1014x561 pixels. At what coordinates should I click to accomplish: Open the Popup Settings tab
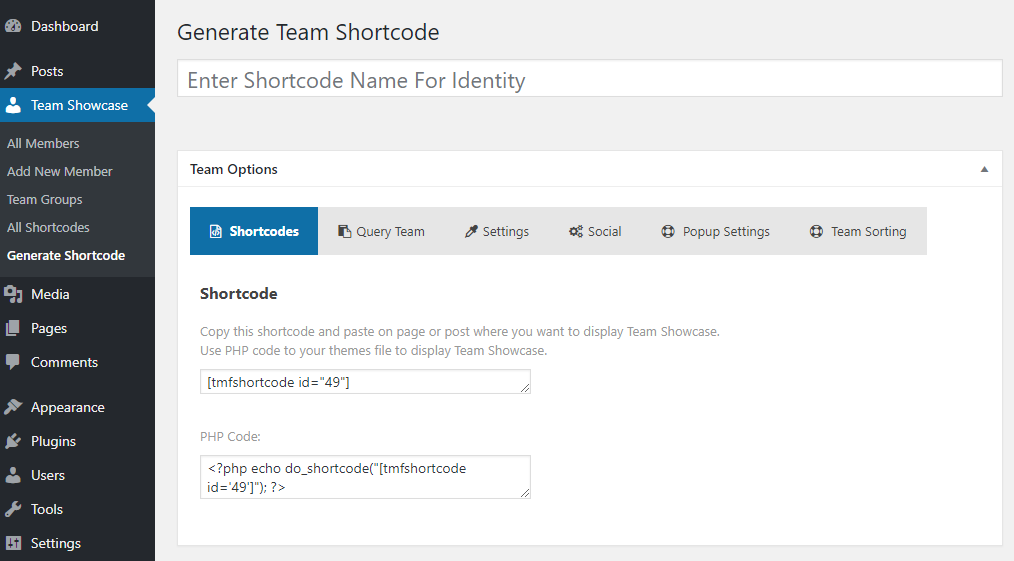(x=715, y=231)
